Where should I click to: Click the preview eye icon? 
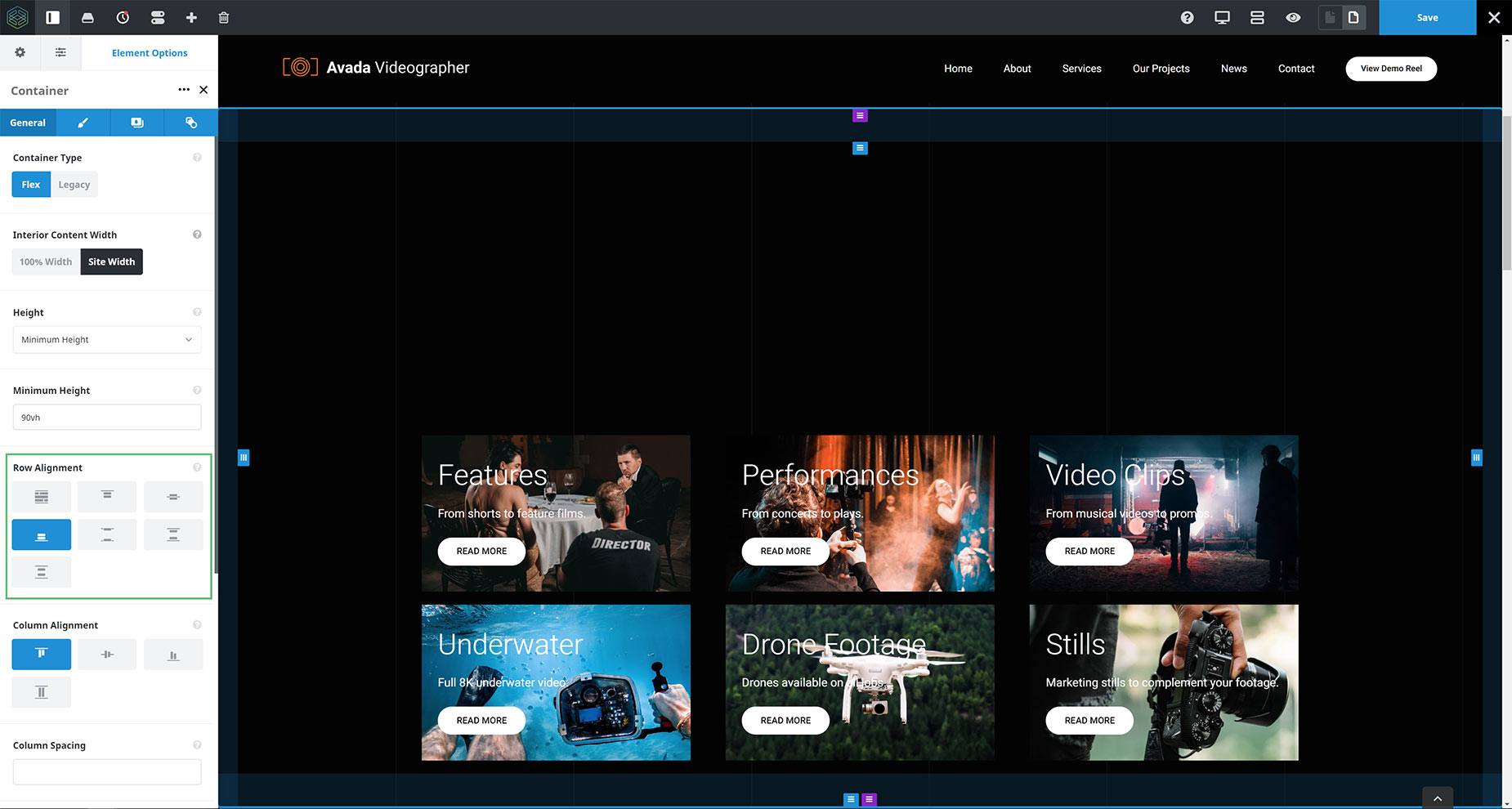(x=1293, y=17)
